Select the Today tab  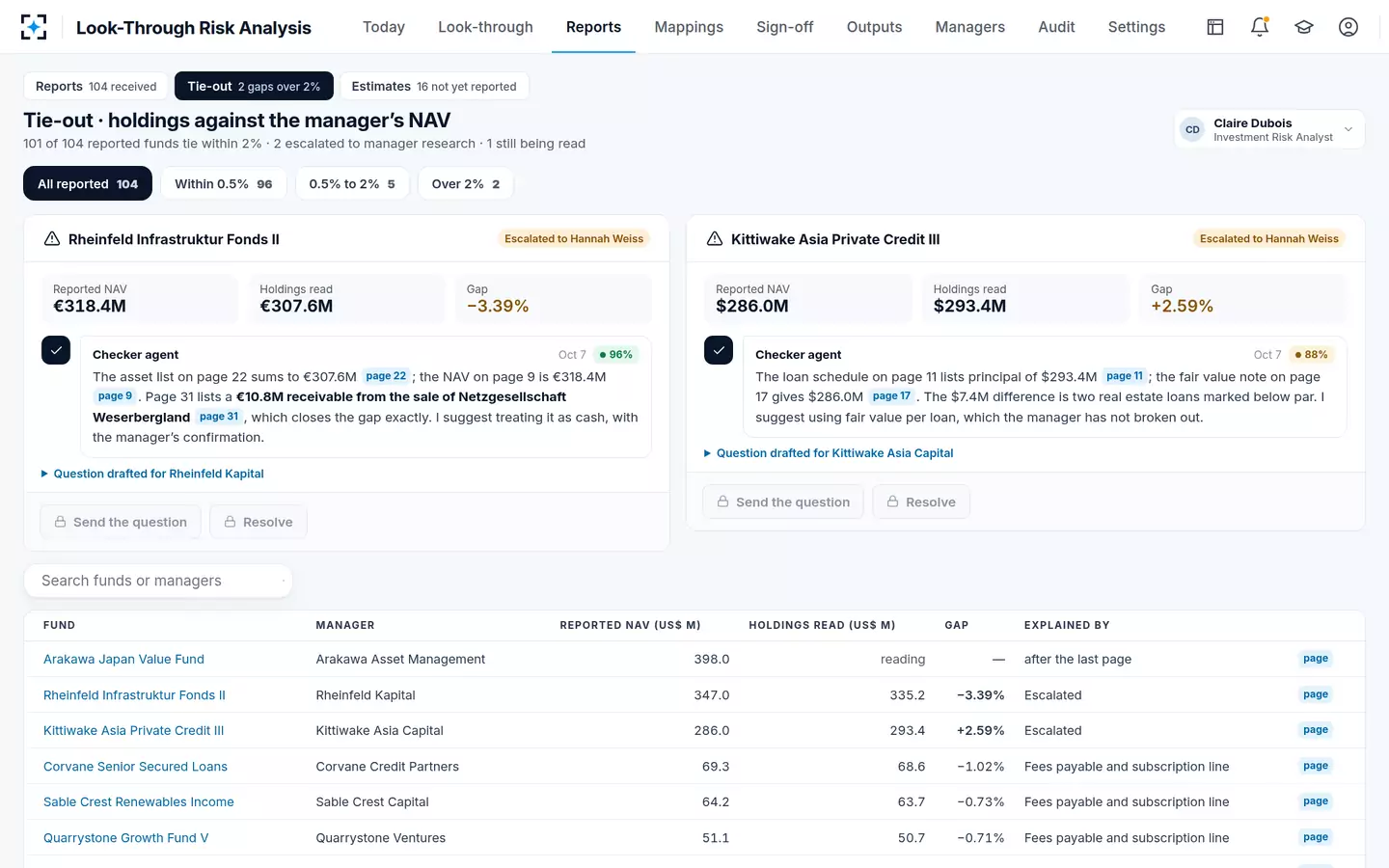pos(384,27)
